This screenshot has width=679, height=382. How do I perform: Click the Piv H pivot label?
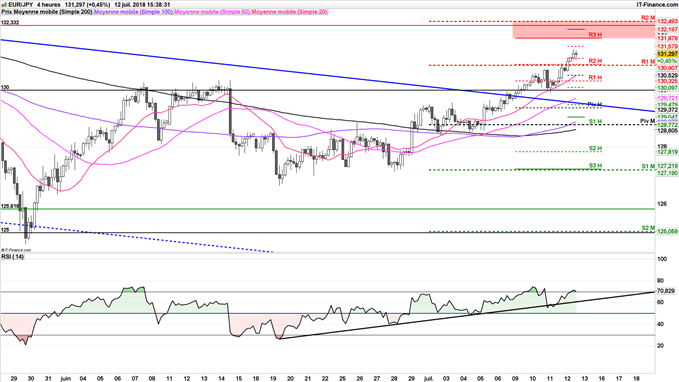595,104
